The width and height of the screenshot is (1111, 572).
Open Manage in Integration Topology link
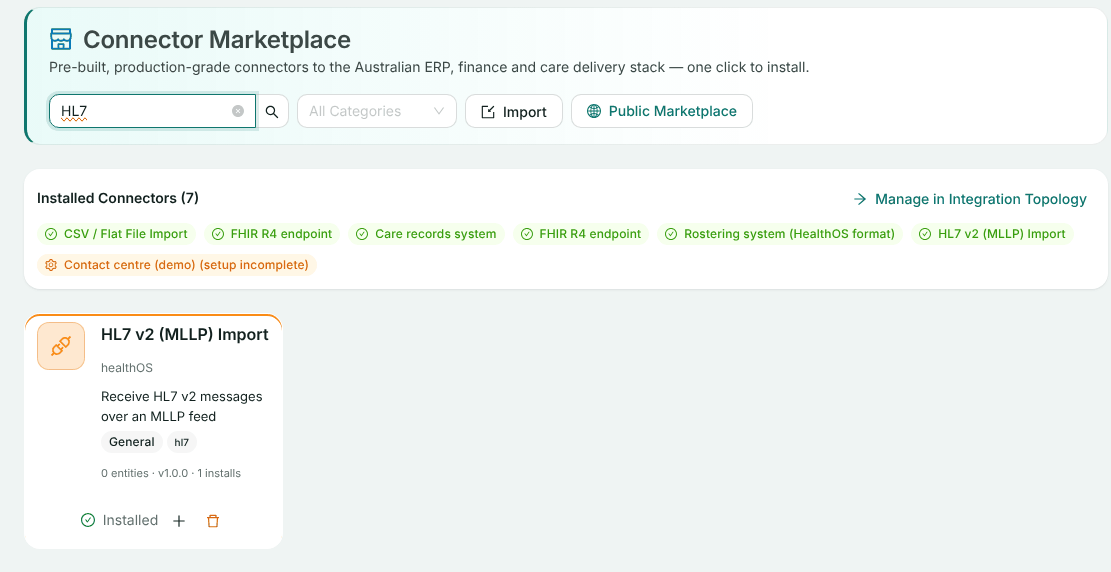pos(970,199)
